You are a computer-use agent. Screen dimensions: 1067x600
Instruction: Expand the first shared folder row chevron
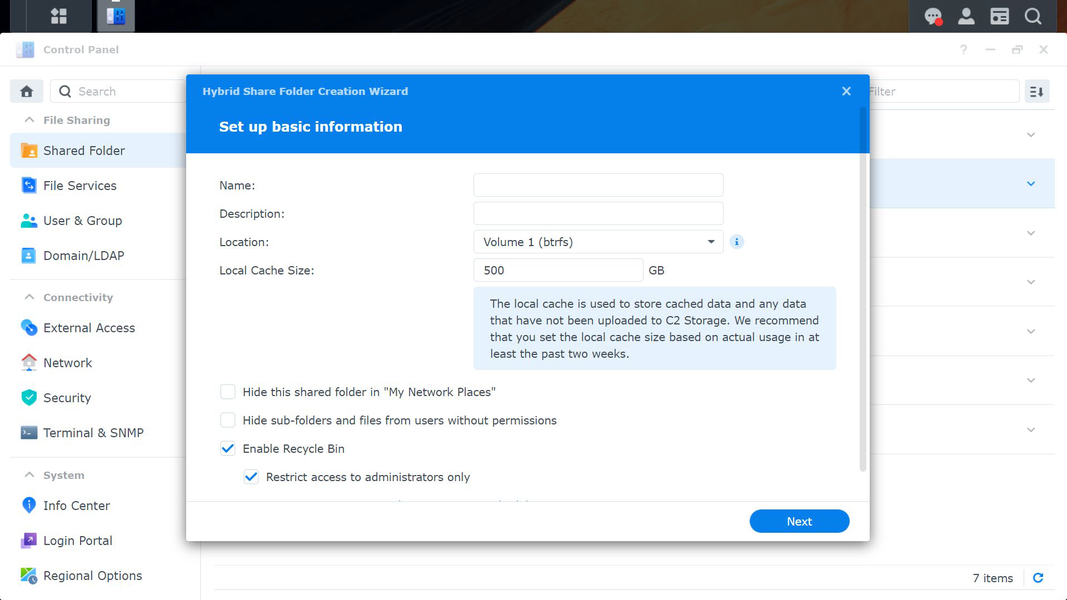1031,135
